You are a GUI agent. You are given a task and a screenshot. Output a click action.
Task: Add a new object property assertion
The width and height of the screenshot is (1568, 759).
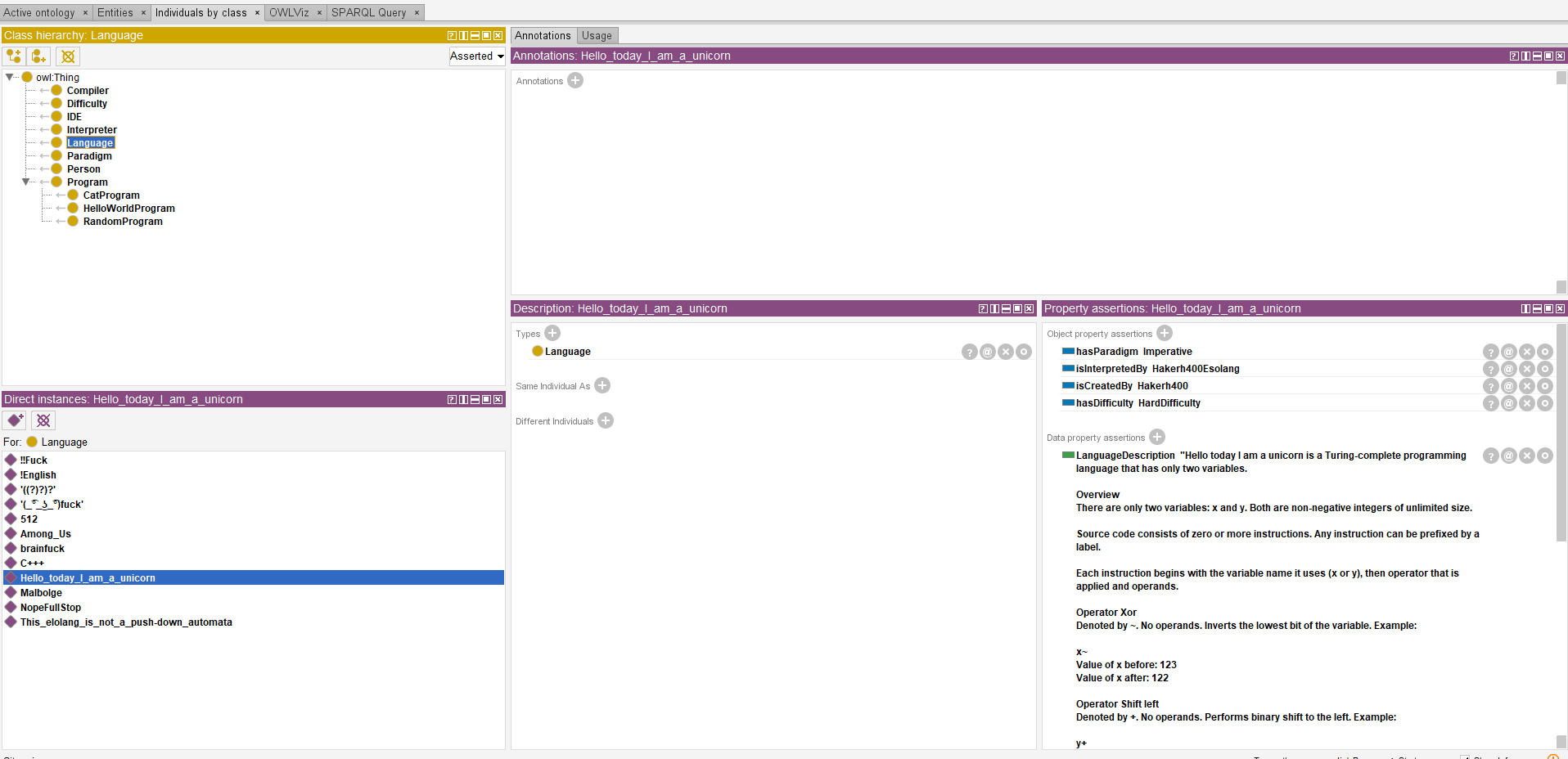coord(1165,333)
